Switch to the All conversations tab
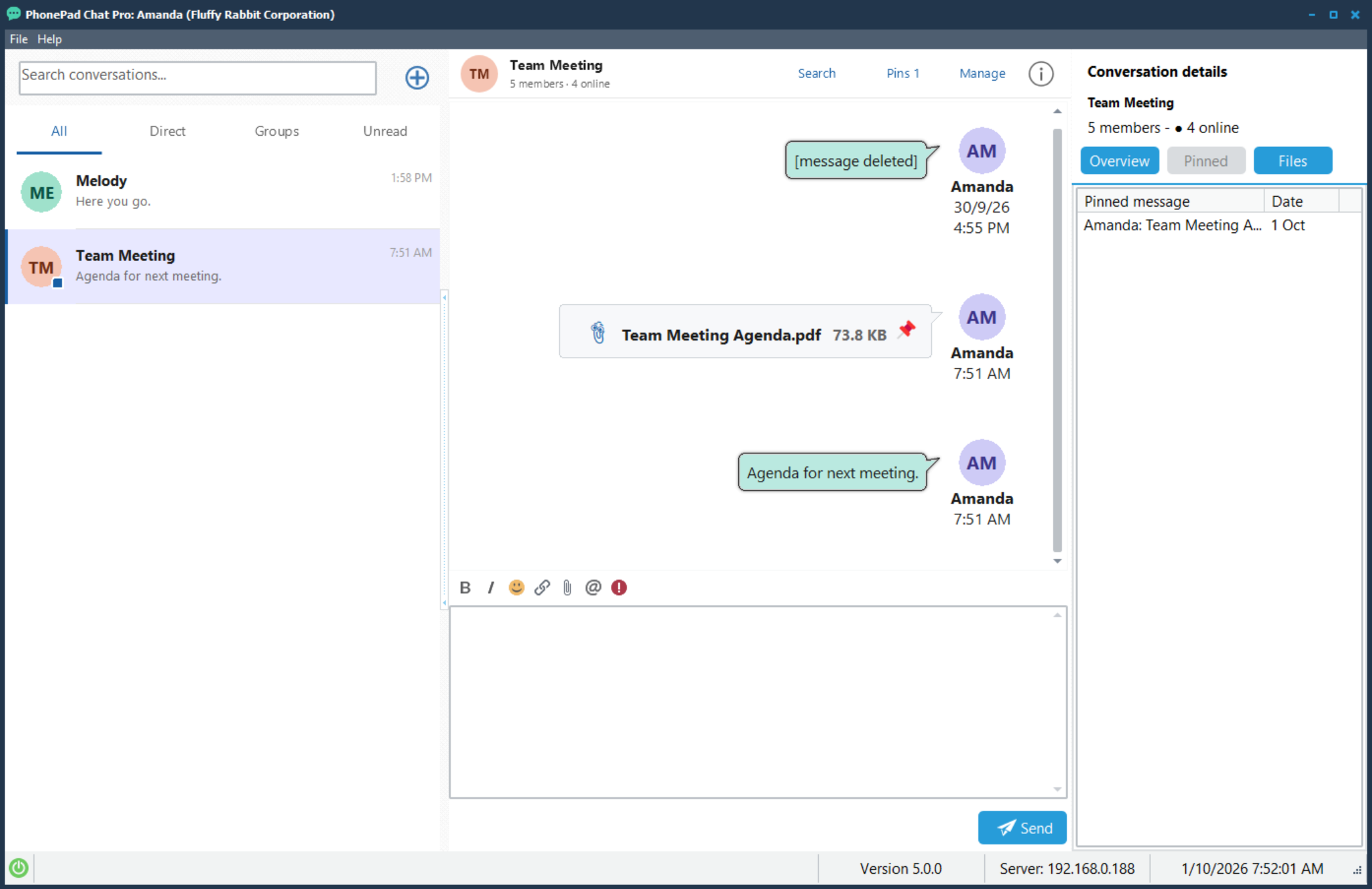 (x=59, y=131)
